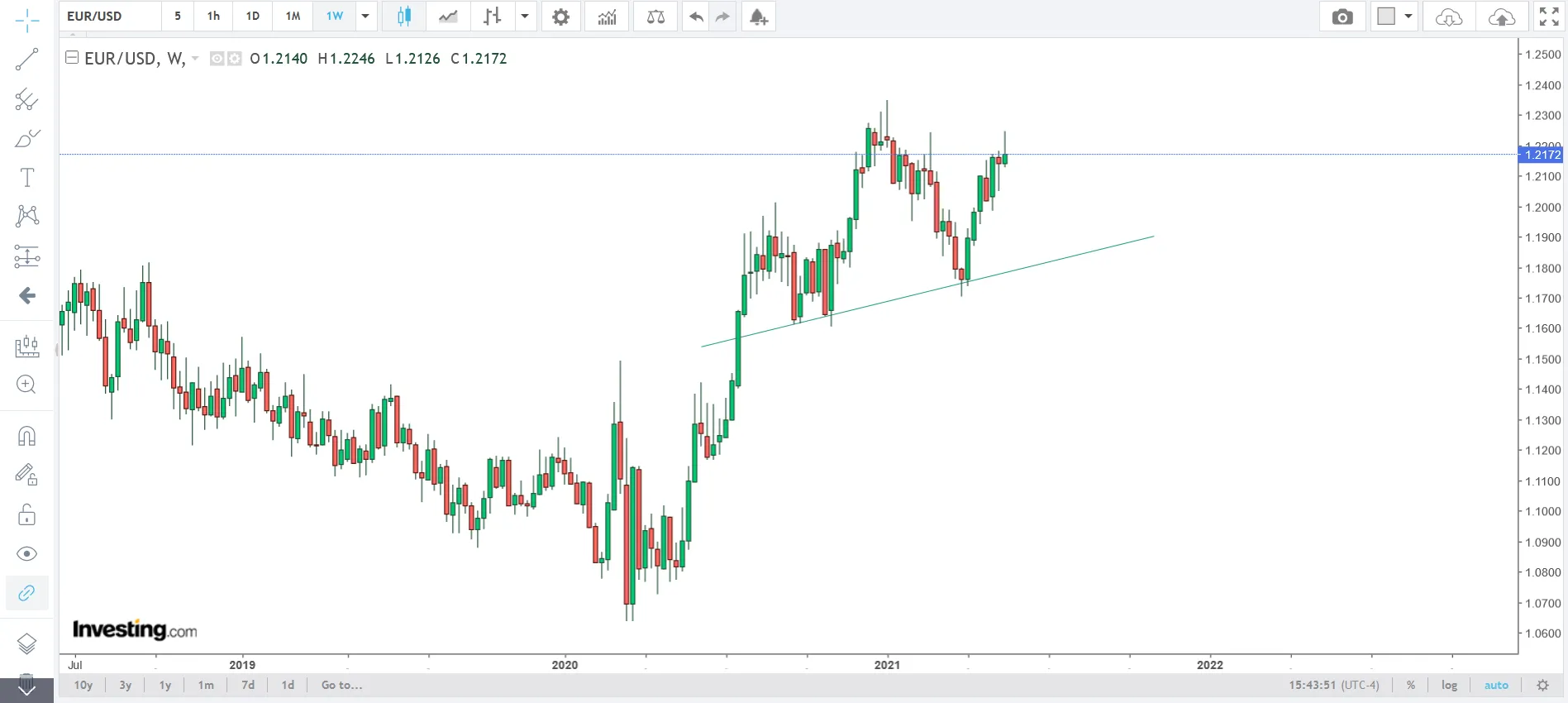Open chart settings gear in toolbar
This screenshot has height=703, width=1568.
click(x=560, y=17)
